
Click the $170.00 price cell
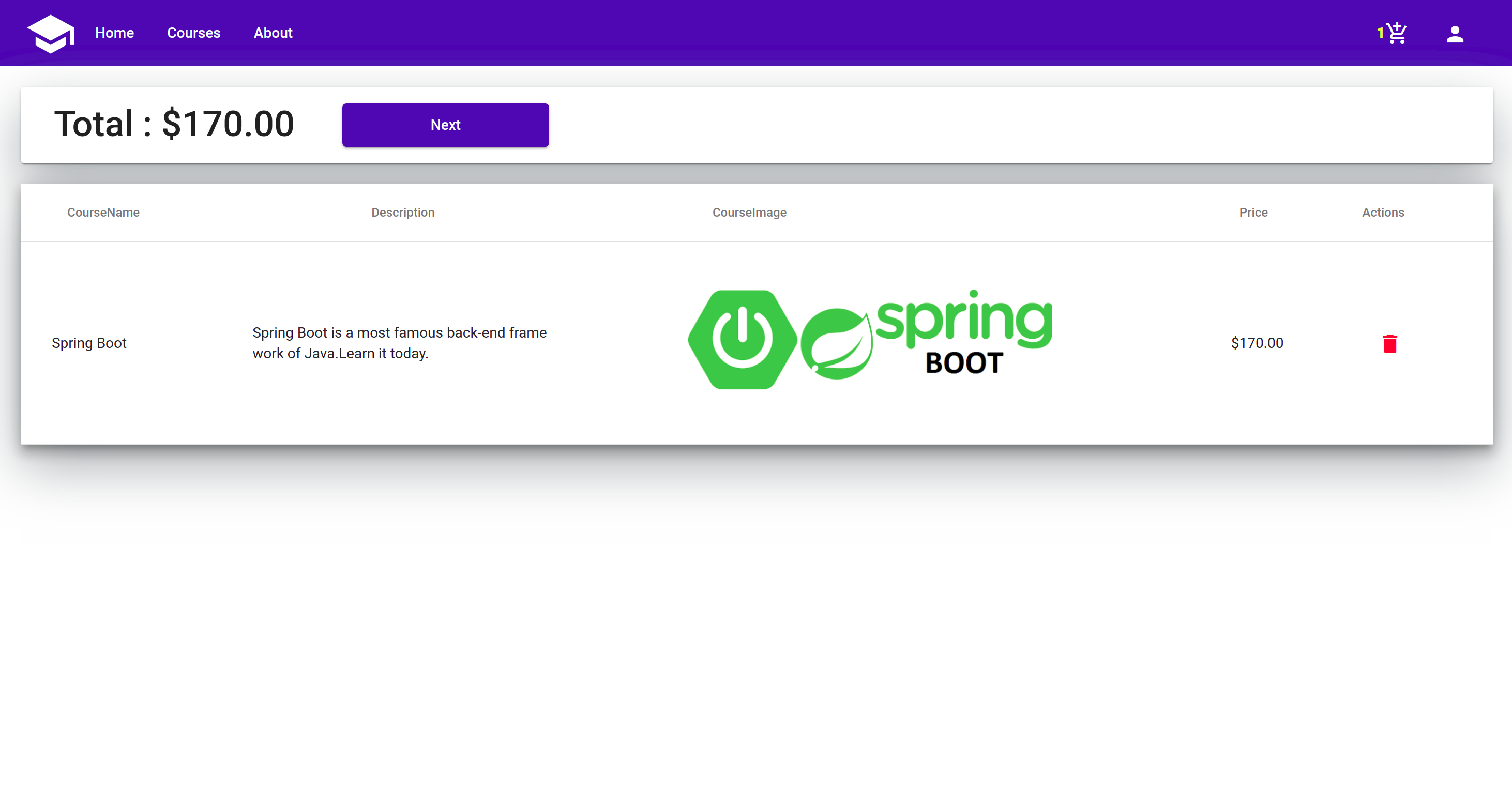click(x=1257, y=343)
